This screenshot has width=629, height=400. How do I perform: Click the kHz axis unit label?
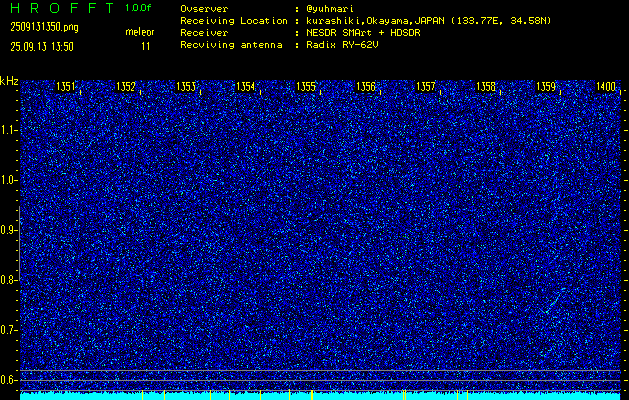pyautogui.click(x=9, y=81)
